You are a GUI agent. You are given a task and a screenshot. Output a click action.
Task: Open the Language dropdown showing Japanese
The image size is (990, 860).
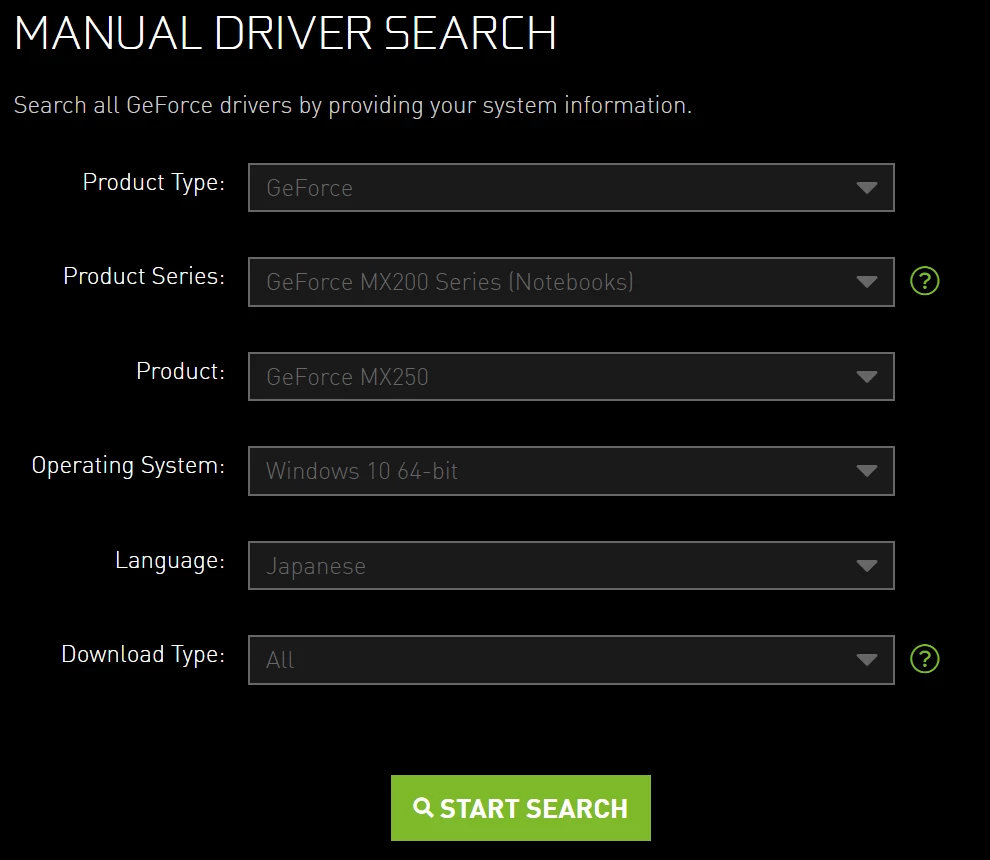(x=571, y=565)
